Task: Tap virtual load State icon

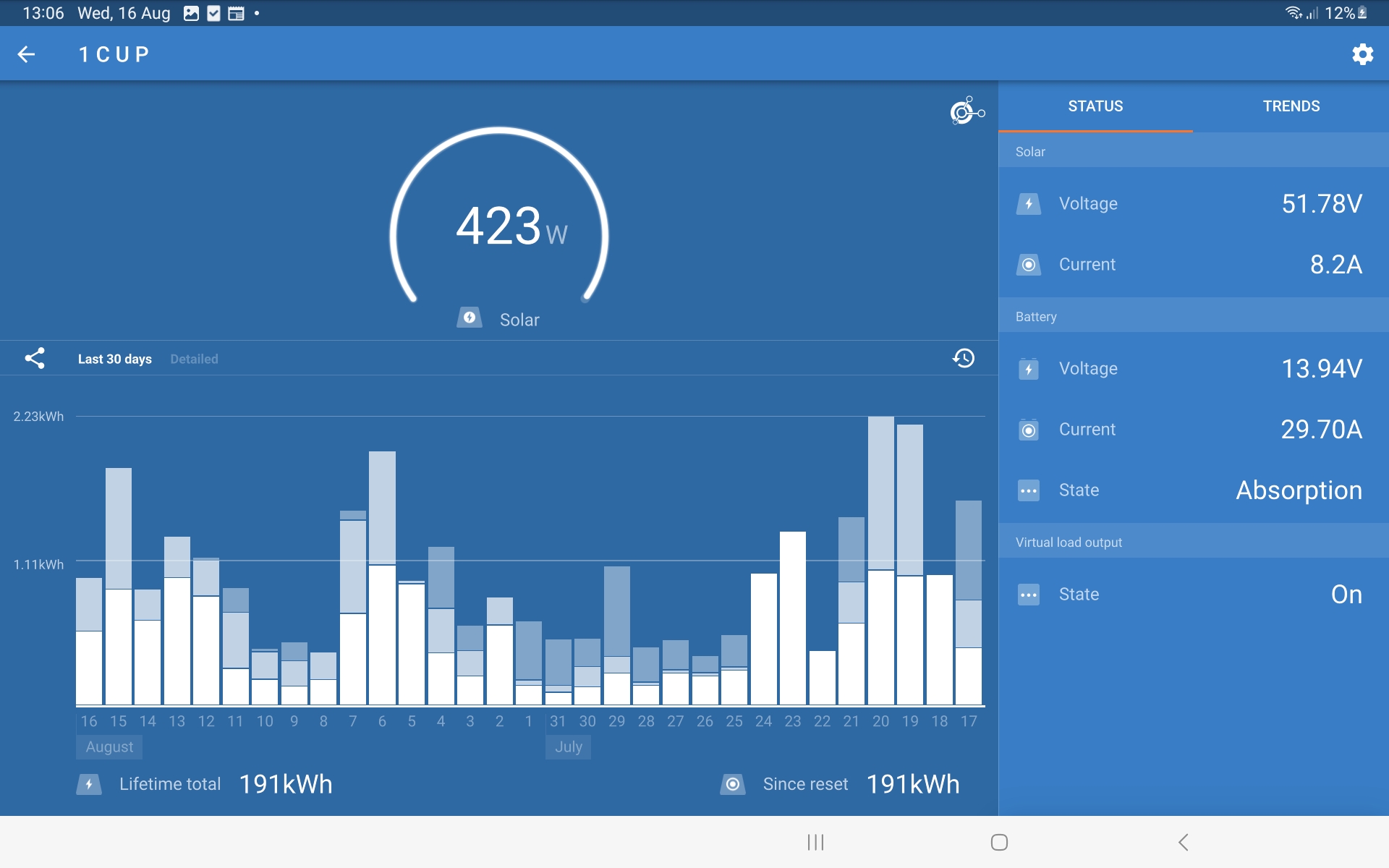Action: [1028, 595]
